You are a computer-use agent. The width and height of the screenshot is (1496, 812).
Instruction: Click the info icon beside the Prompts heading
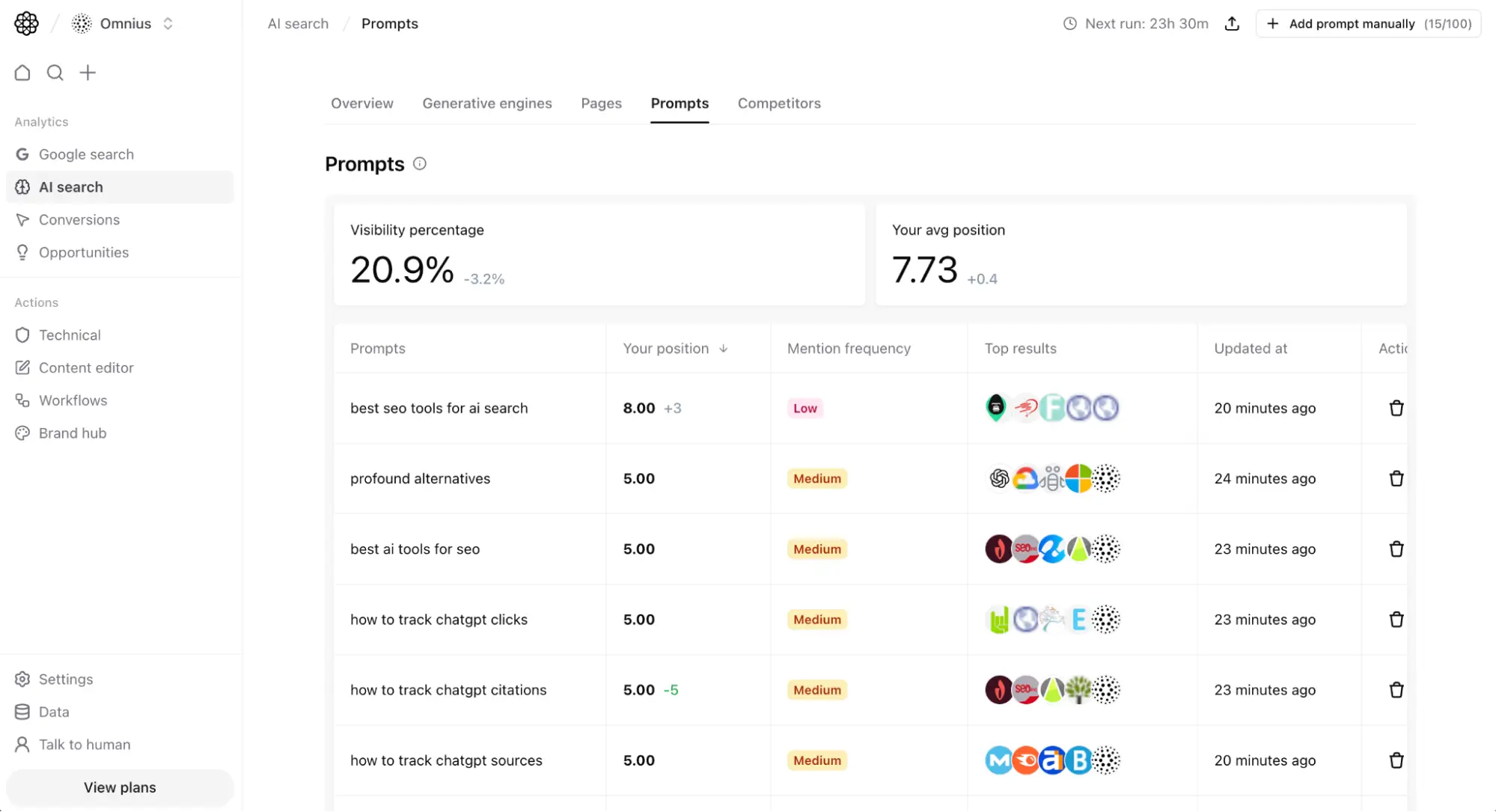(419, 163)
